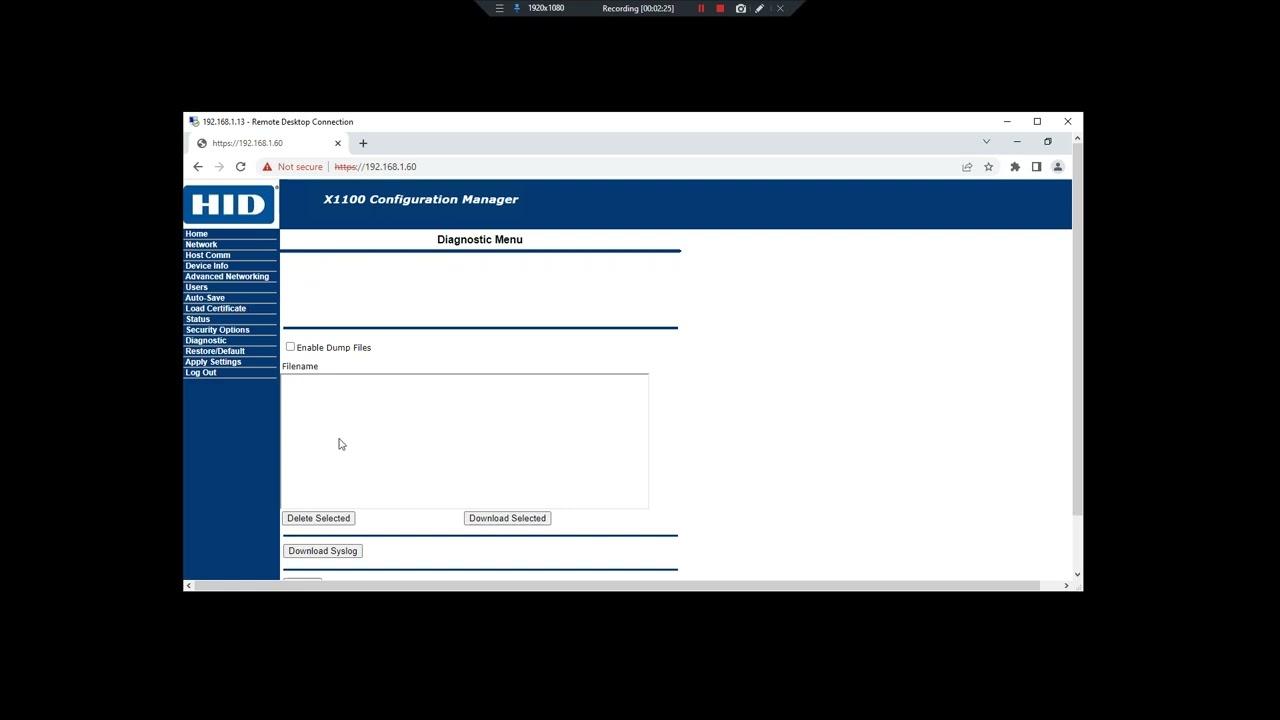The height and width of the screenshot is (720, 1280).
Task: Click inside the Filename list box
Action: tap(465, 441)
